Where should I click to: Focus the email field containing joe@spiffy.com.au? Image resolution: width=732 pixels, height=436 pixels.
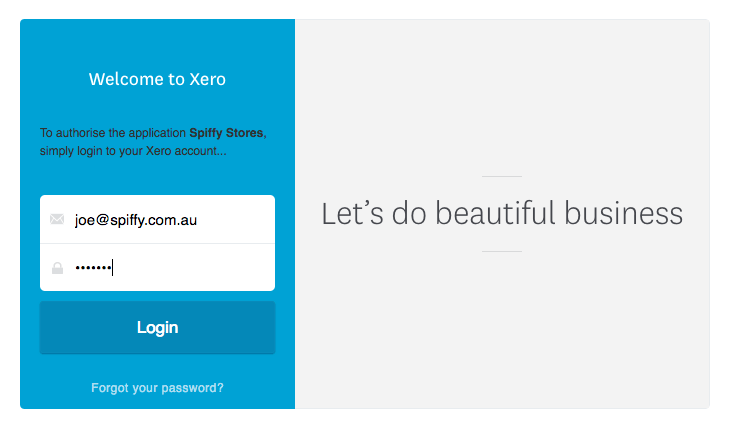157,219
